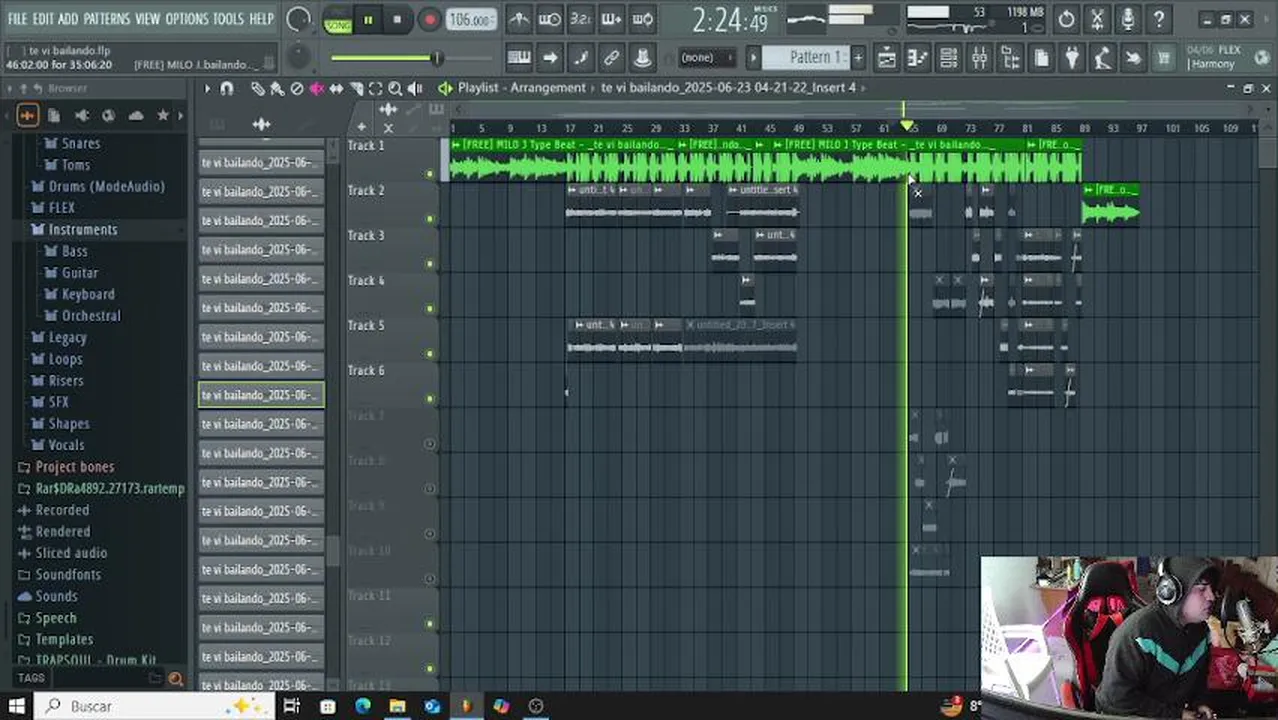This screenshot has height=720, width=1278.
Task: Click the master volume knob
Action: [x=298, y=19]
